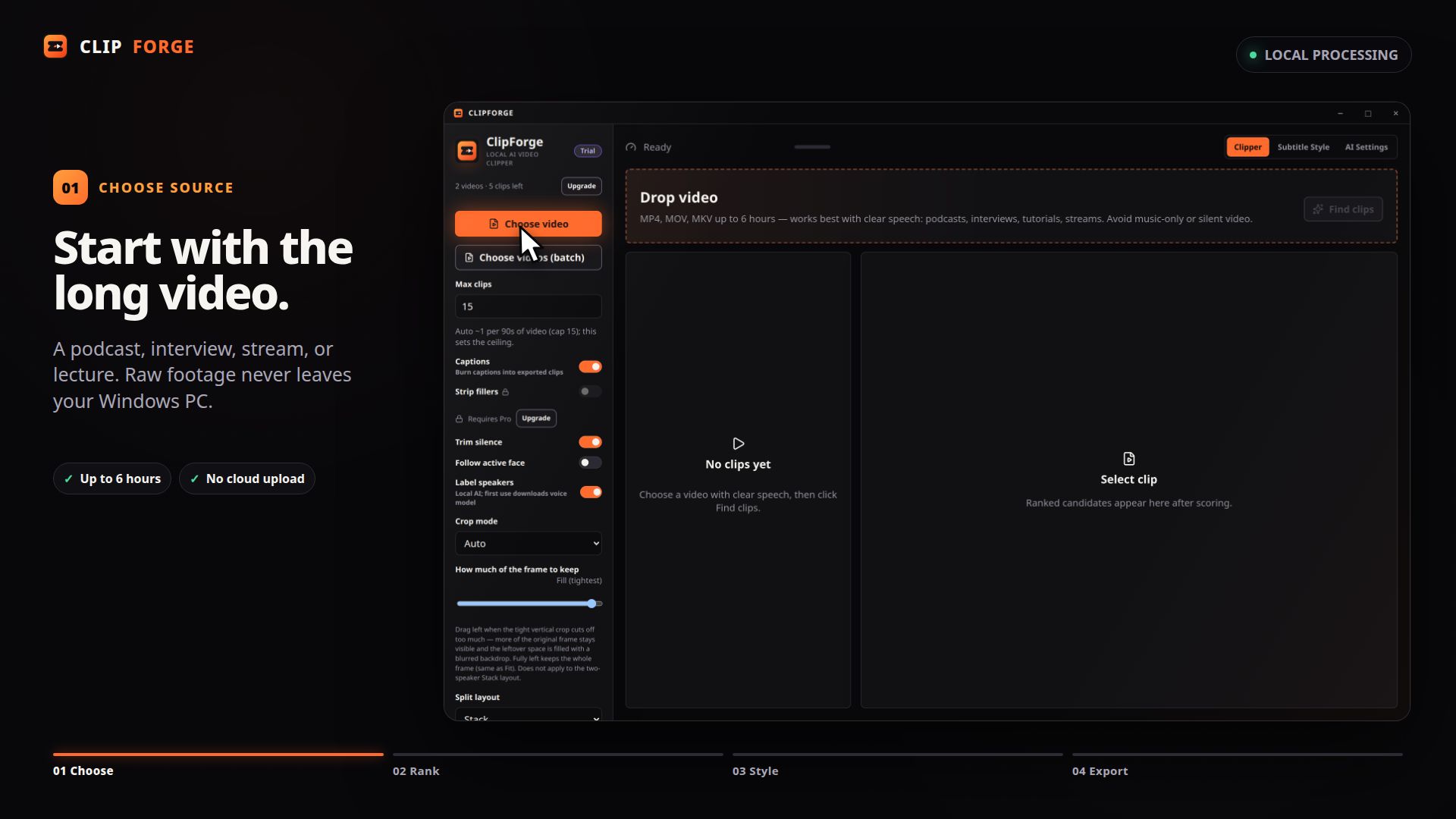Click the Find clips button
Screen dimensions: 1456x819
point(1343,209)
